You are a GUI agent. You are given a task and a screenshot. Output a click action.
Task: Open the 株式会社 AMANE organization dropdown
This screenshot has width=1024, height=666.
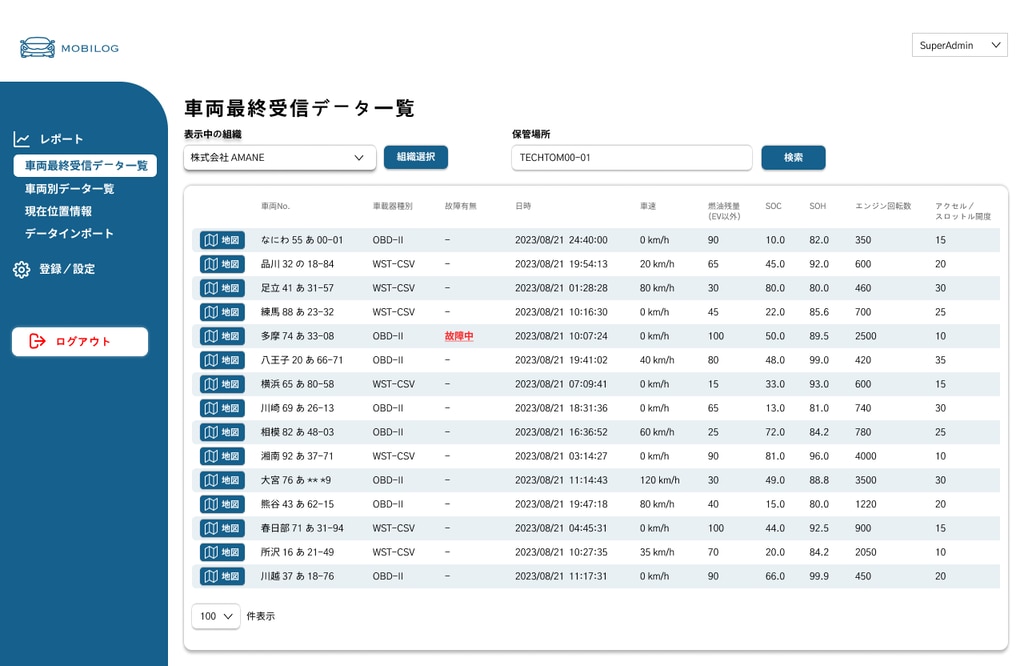click(x=280, y=157)
